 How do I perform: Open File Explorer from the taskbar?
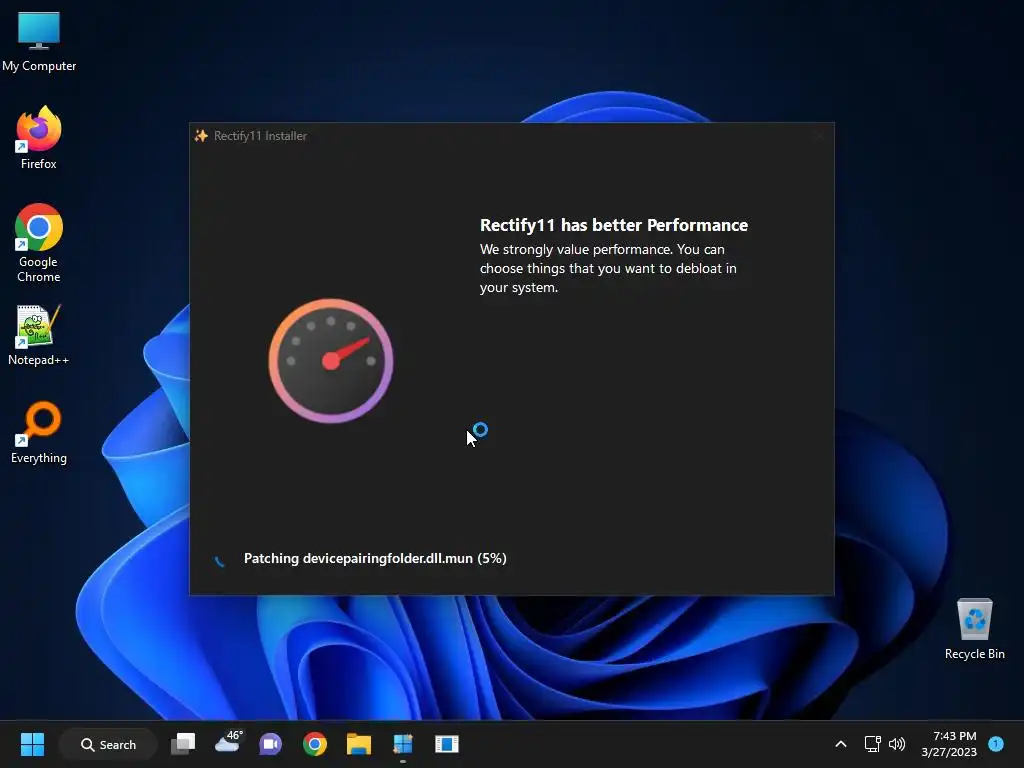(x=359, y=744)
